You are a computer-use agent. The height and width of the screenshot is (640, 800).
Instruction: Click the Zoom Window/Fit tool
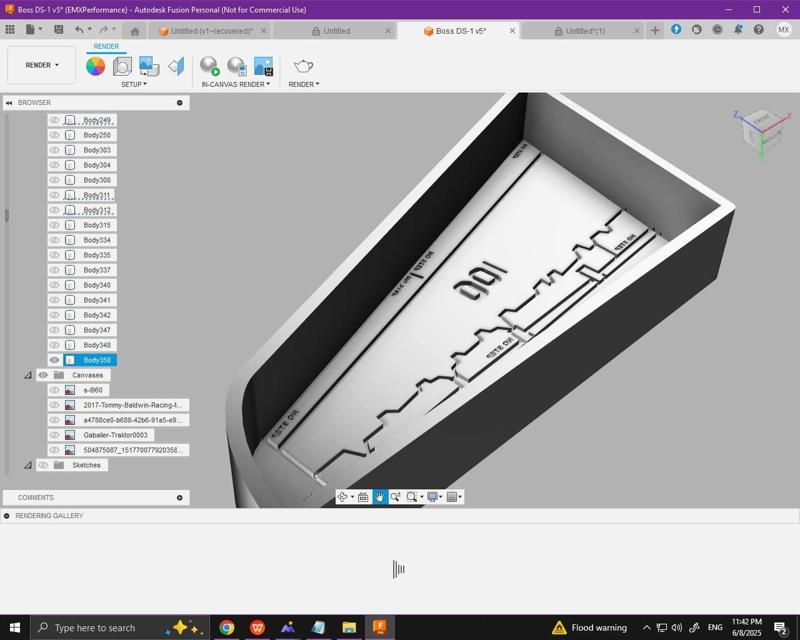[412, 497]
